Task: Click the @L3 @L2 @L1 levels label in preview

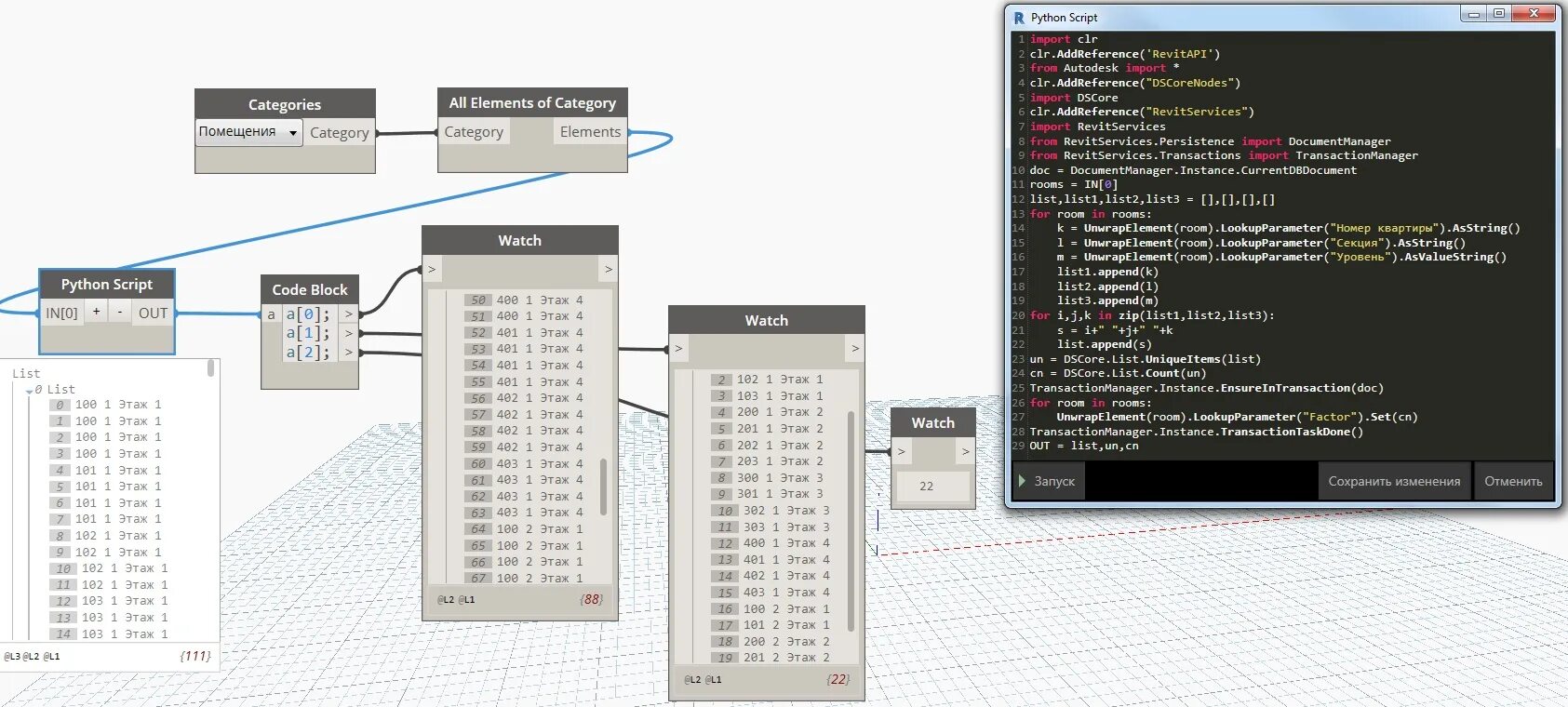Action: point(32,656)
